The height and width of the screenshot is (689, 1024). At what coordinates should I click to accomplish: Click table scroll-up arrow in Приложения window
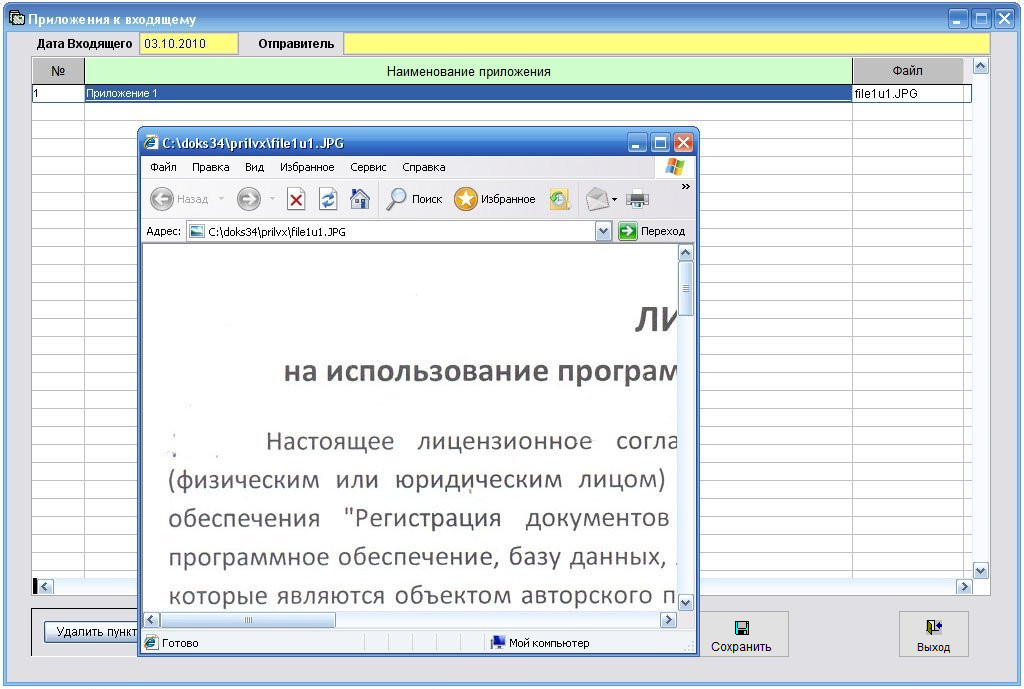pos(980,66)
